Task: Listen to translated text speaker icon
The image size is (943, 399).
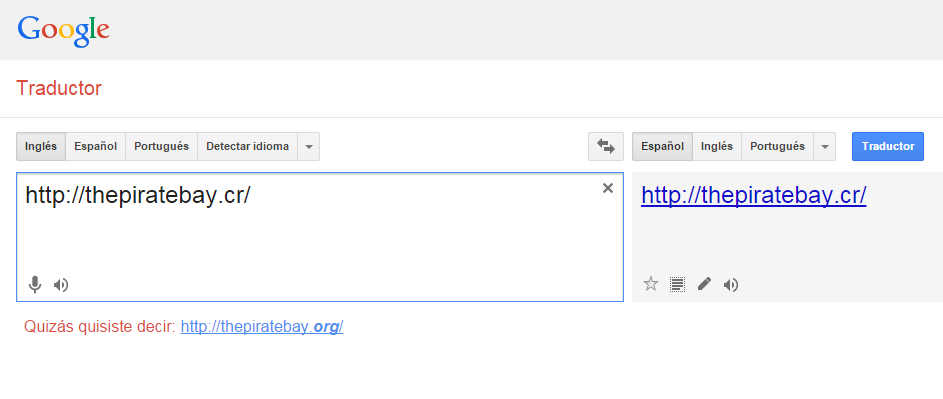Action: click(x=731, y=285)
